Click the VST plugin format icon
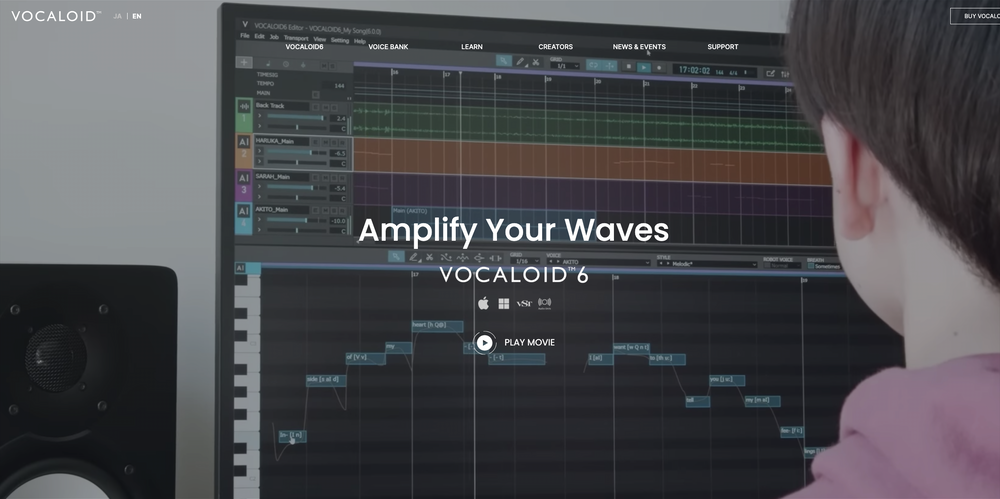Screen dimensions: 1000x499 click(524, 303)
